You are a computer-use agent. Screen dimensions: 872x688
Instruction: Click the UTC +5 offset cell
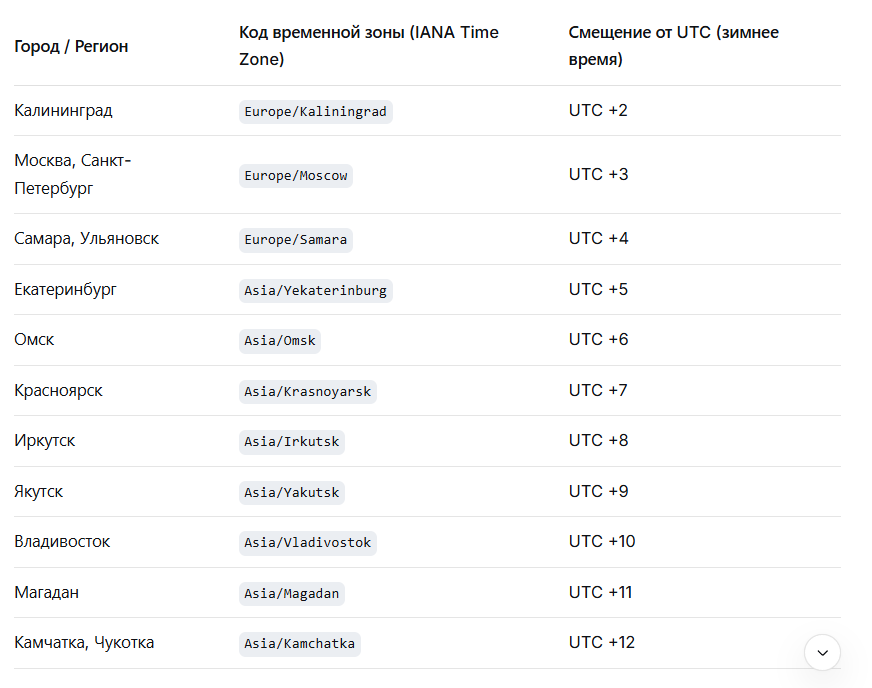598,290
